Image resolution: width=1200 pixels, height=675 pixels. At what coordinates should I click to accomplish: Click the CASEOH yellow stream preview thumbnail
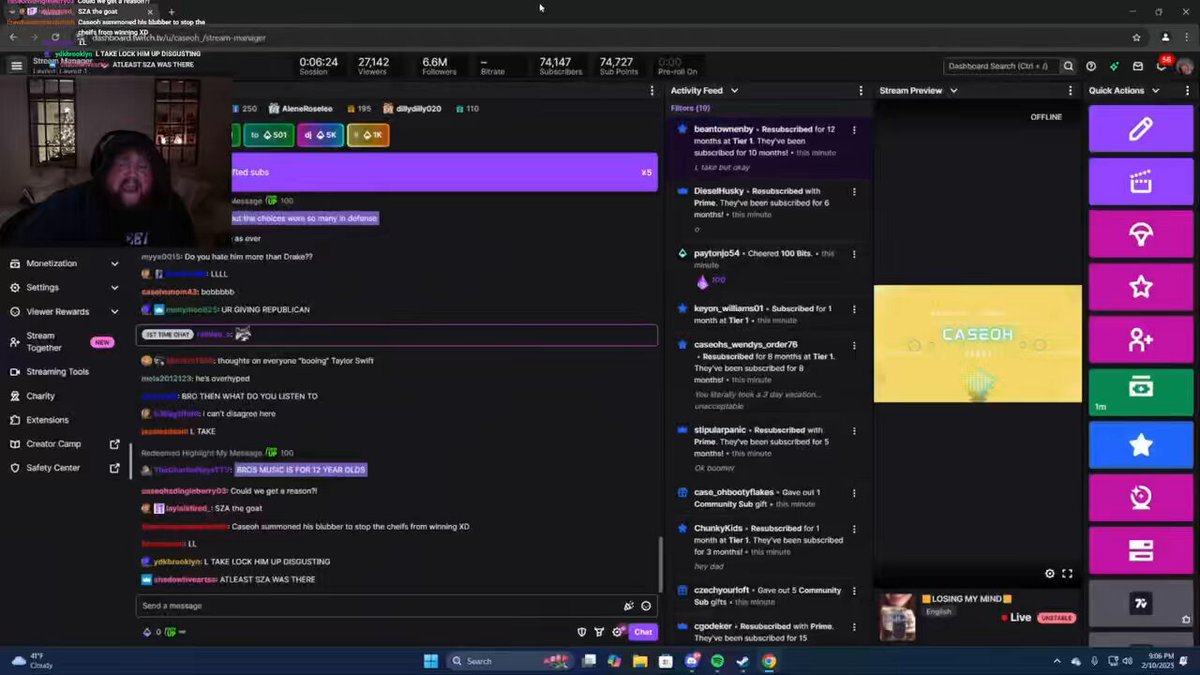[977, 344]
